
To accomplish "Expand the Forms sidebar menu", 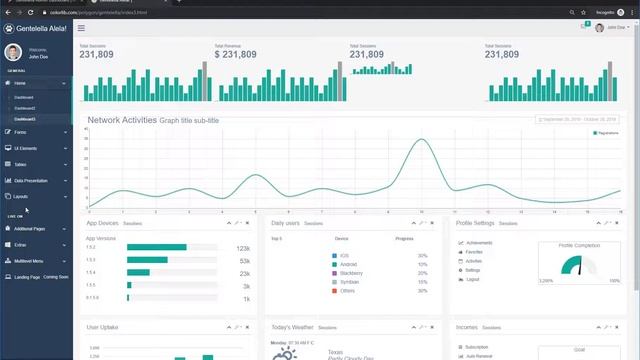I will [36, 132].
